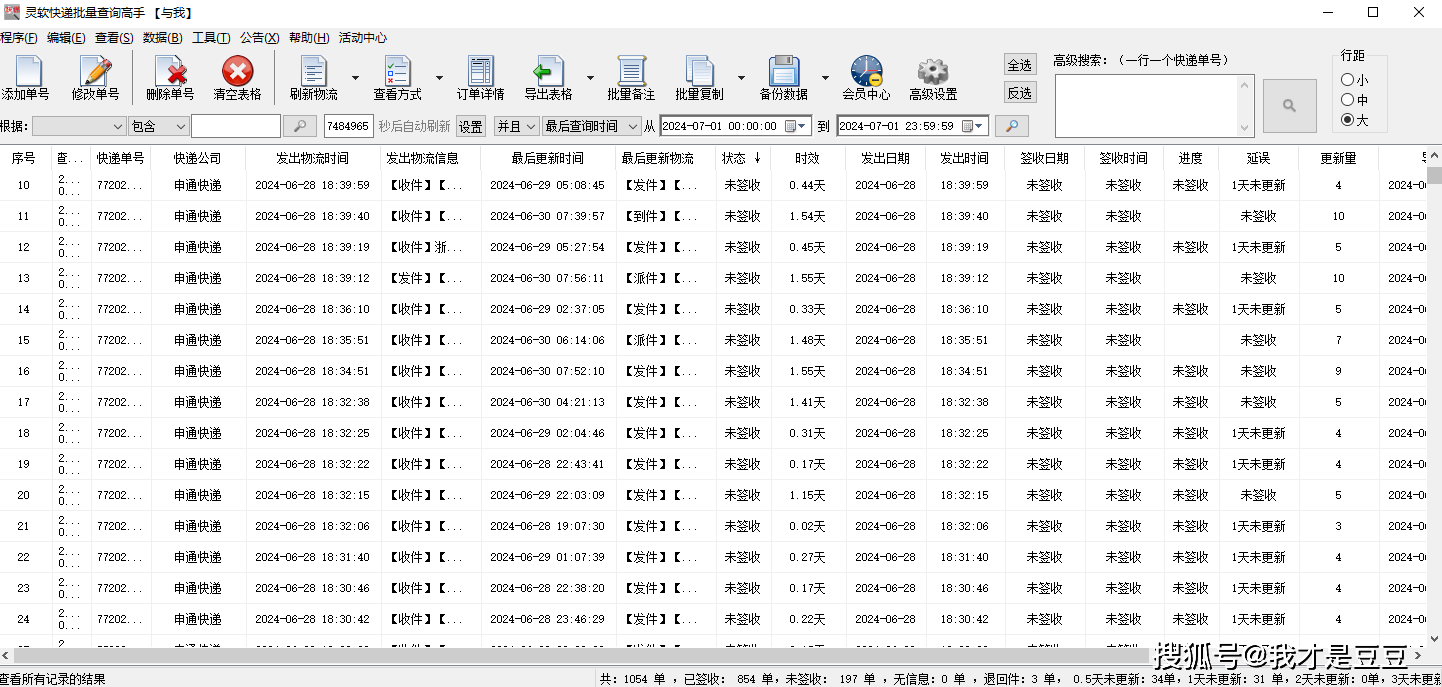Open the 根据 field combo box

point(78,126)
